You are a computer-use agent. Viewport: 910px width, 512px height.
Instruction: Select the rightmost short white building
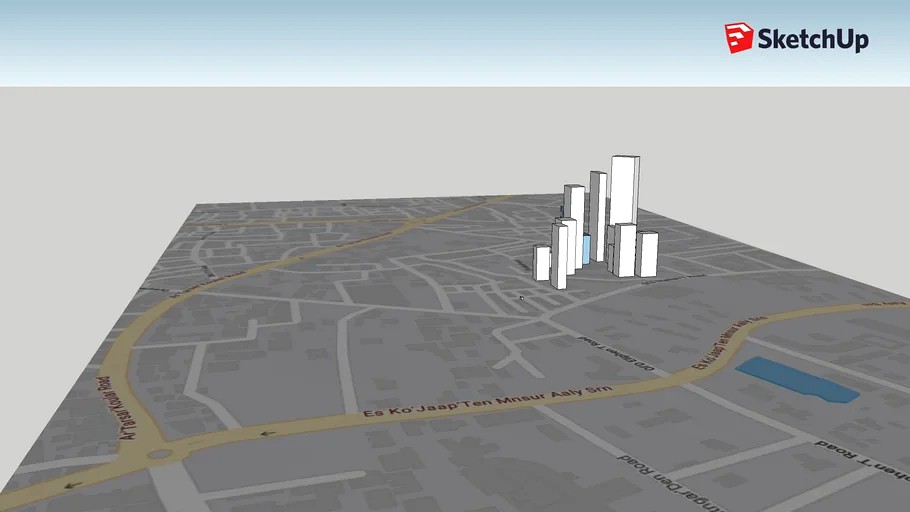[647, 254]
